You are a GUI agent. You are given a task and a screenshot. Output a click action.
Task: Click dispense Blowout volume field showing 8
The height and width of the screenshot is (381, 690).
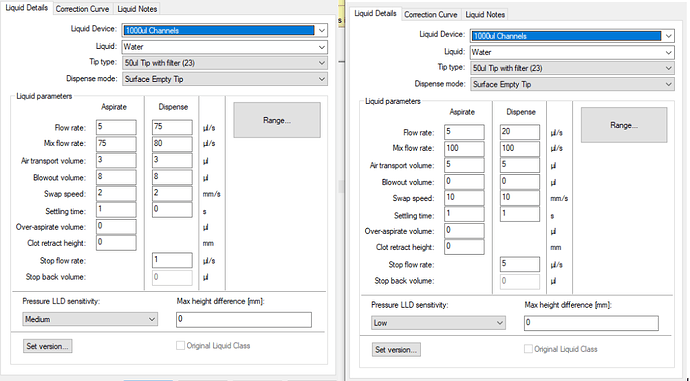172,177
